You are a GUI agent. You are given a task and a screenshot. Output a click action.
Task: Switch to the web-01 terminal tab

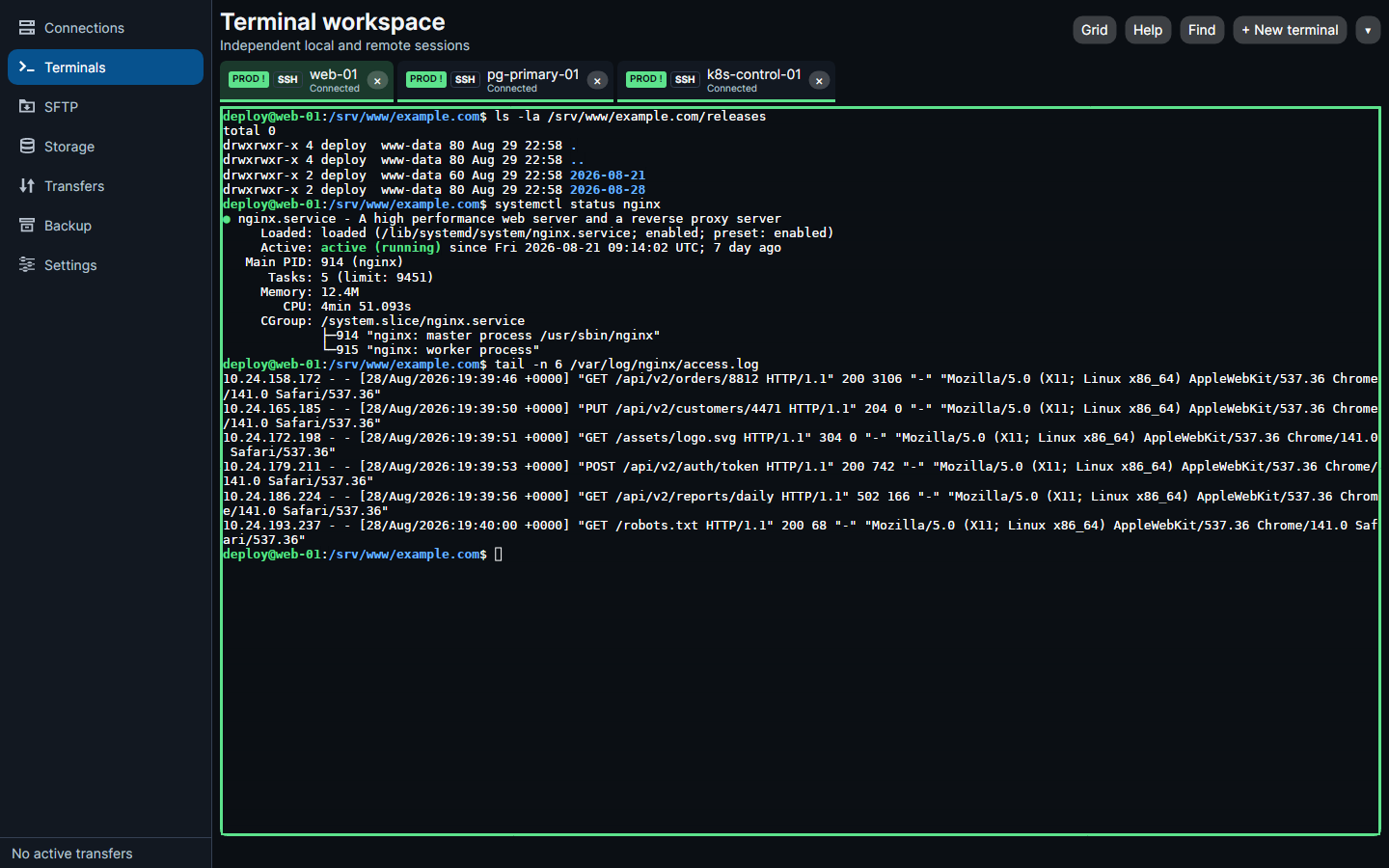tap(307, 81)
